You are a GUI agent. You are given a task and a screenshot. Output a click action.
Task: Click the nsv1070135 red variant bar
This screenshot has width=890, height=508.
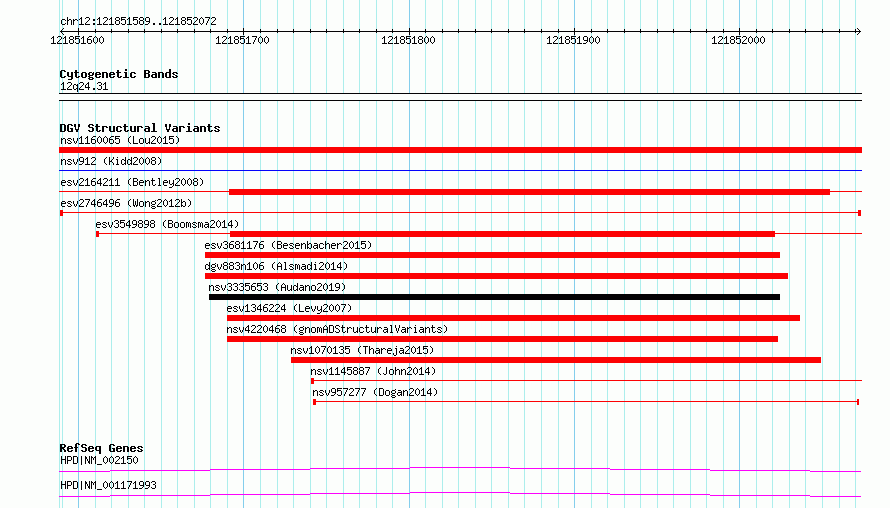(x=556, y=360)
